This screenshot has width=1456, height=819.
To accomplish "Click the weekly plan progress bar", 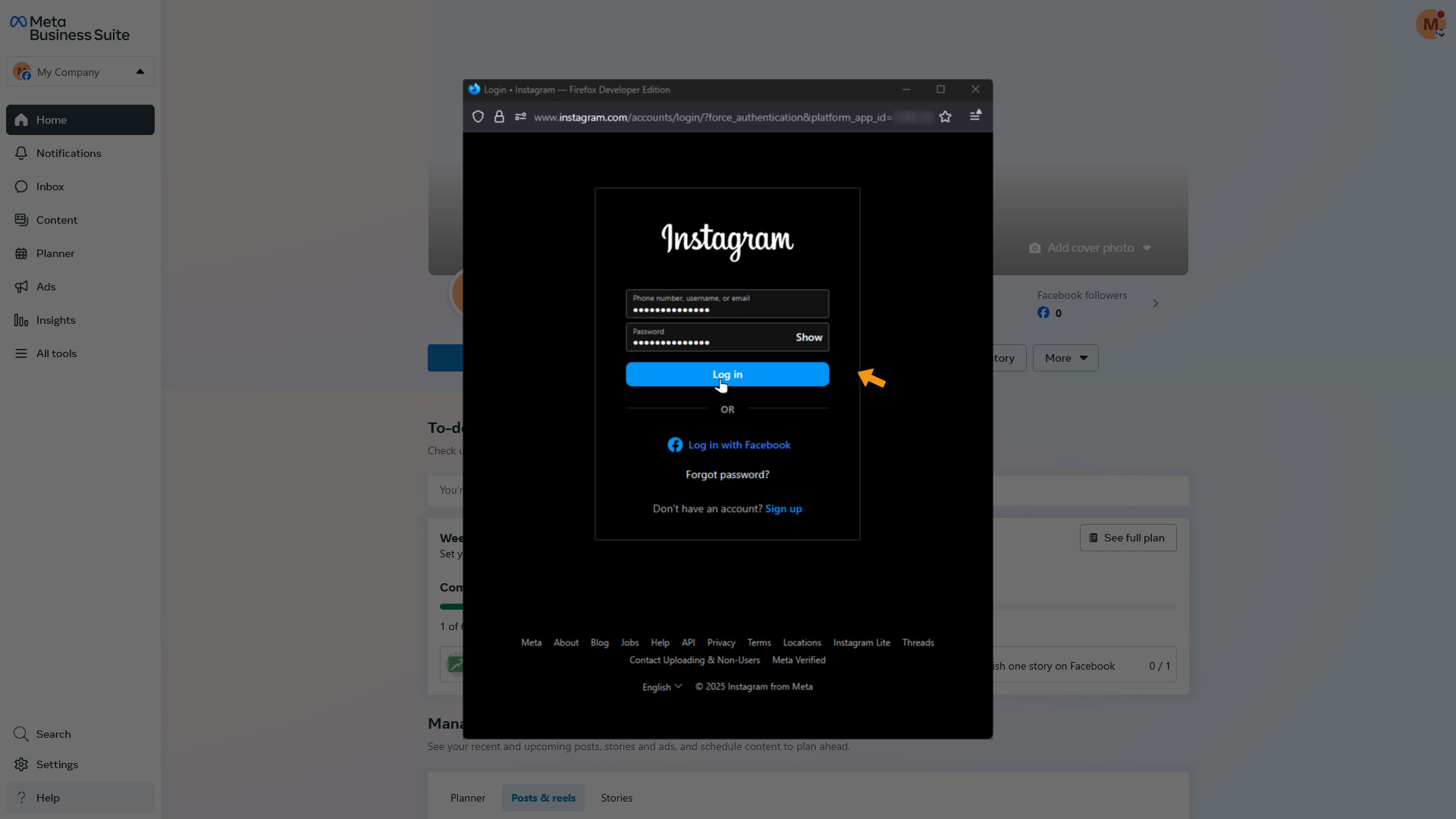I will [1084, 607].
